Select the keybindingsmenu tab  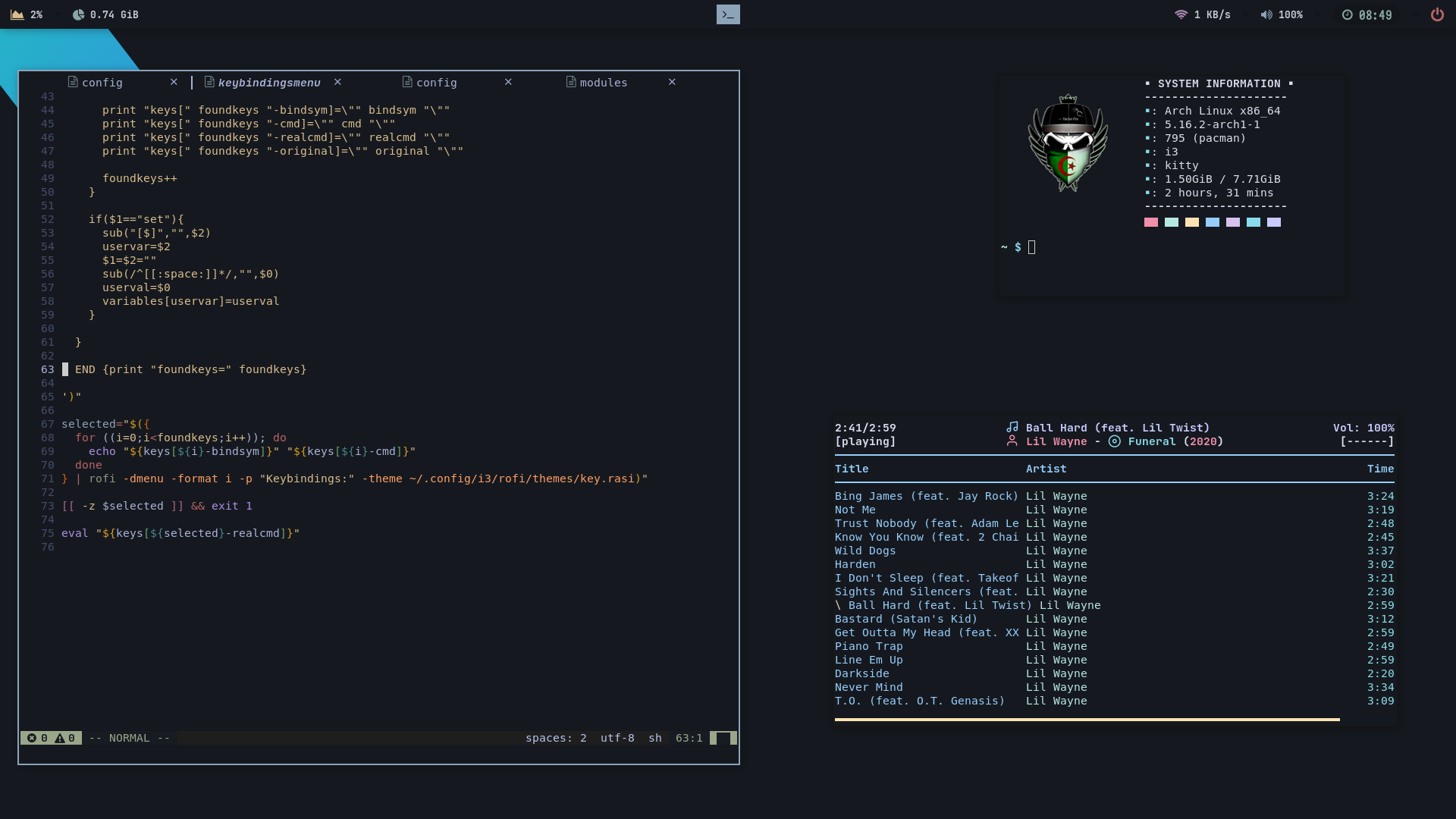269,83
